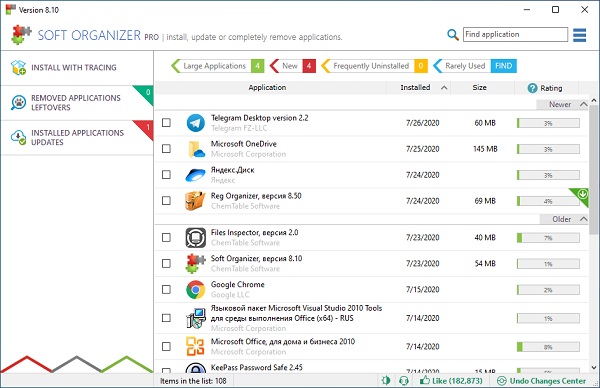The width and height of the screenshot is (600, 388).
Task: Click the magnifier search icon
Action: coord(453,35)
